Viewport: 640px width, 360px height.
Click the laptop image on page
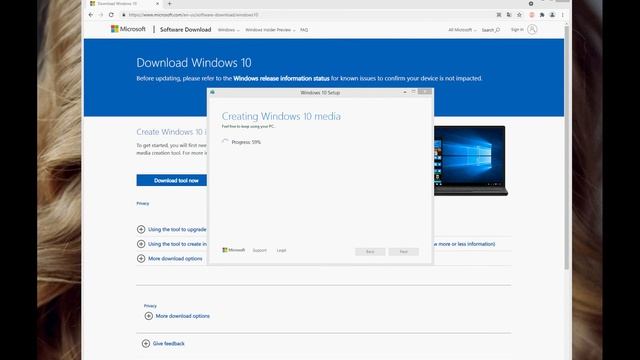pos(471,161)
